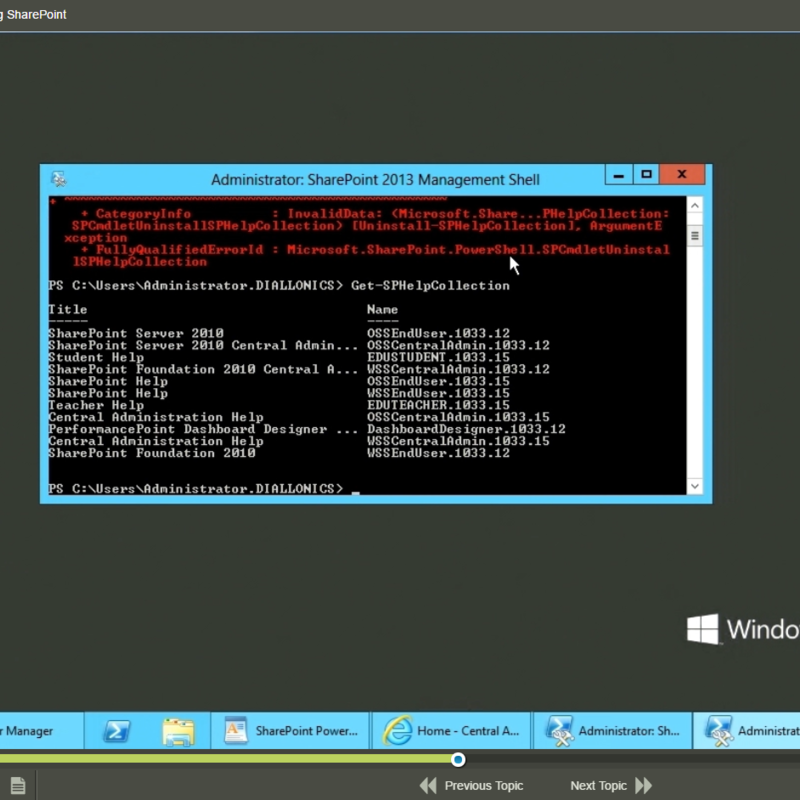Go to Next Topic

(611, 785)
